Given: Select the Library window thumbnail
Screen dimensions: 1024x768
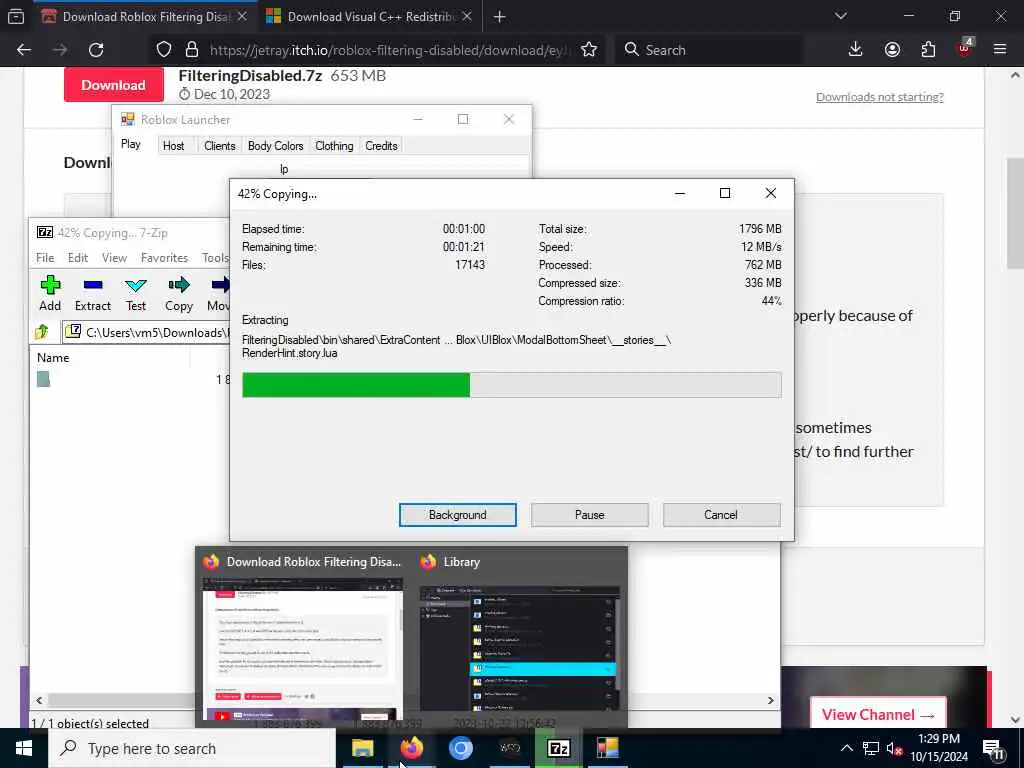Looking at the screenshot, I should click(520, 637).
